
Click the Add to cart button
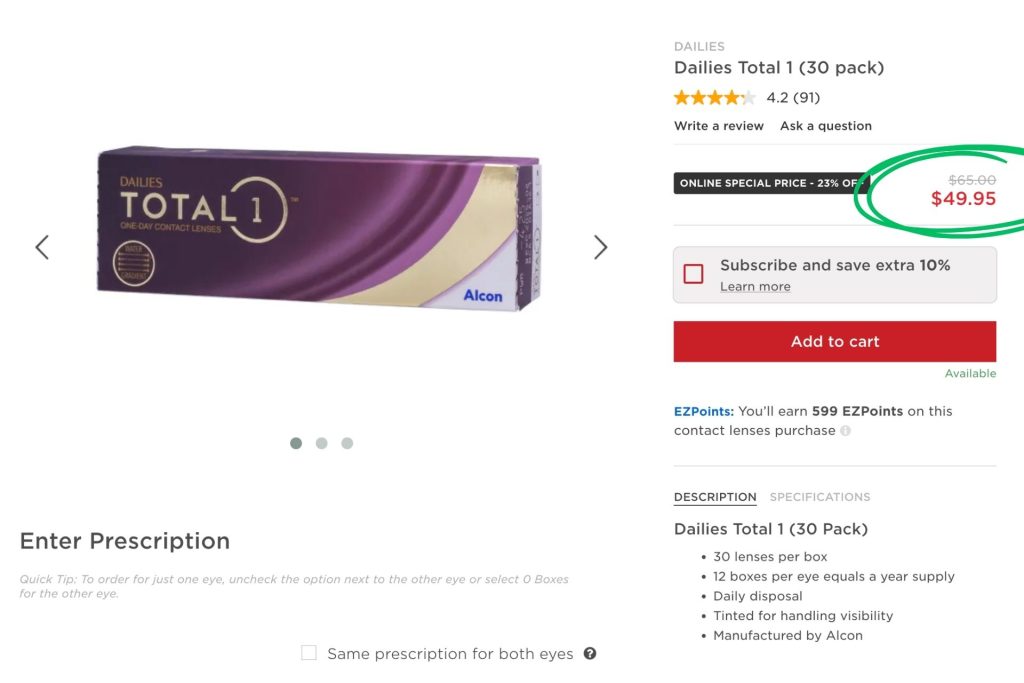(835, 341)
